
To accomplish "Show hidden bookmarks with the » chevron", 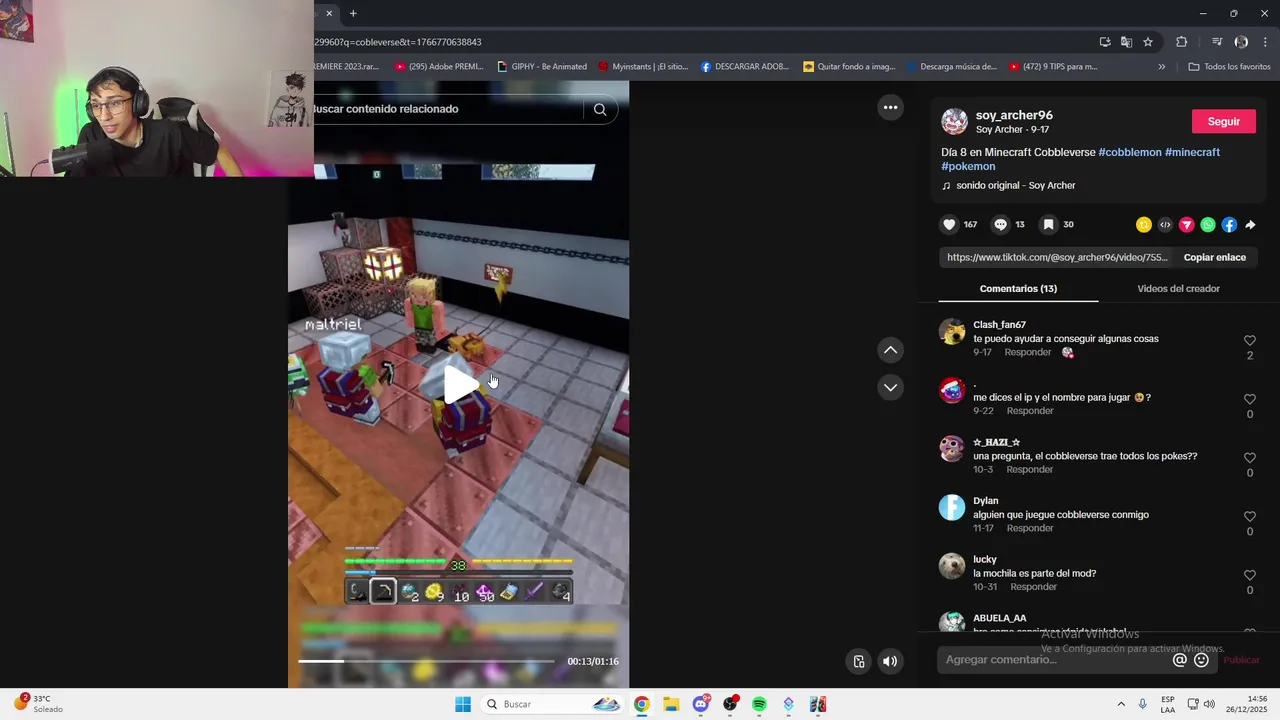I will [1161, 67].
